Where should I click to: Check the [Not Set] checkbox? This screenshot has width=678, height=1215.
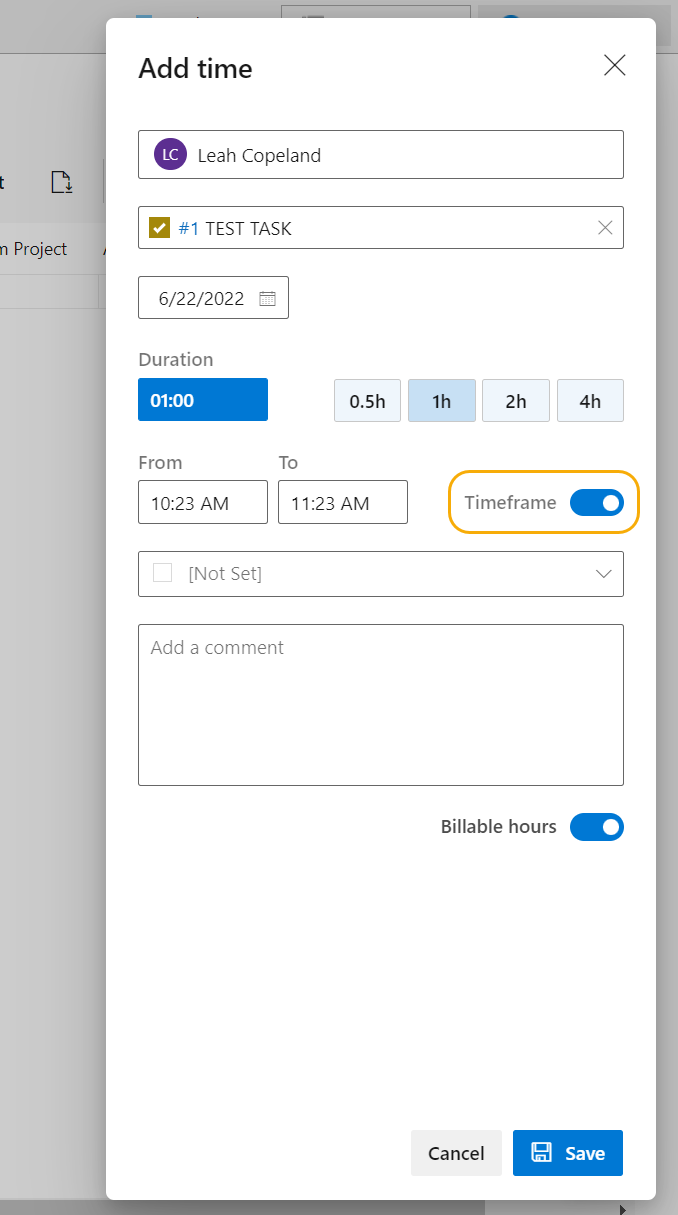[162, 573]
